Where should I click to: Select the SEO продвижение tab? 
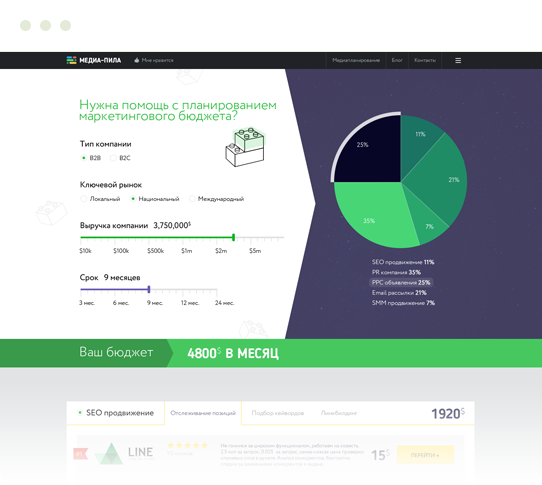click(116, 413)
